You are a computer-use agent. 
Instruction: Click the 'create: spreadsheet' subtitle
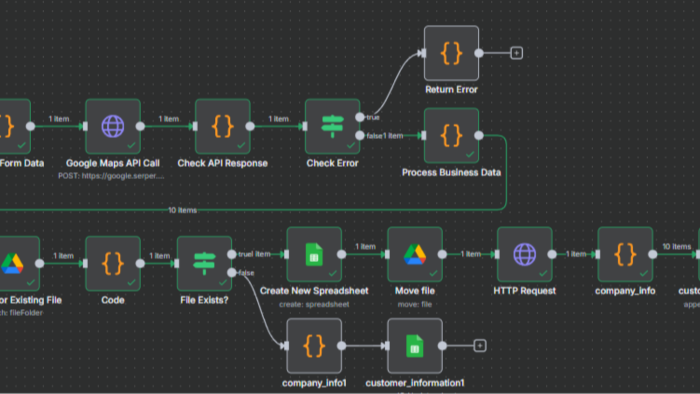coord(314,304)
